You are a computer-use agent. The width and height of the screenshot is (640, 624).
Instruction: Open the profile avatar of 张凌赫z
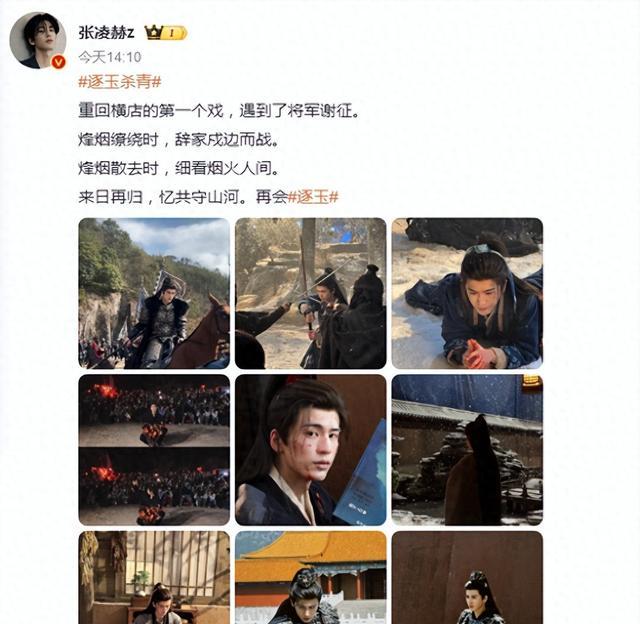pyautogui.click(x=38, y=40)
